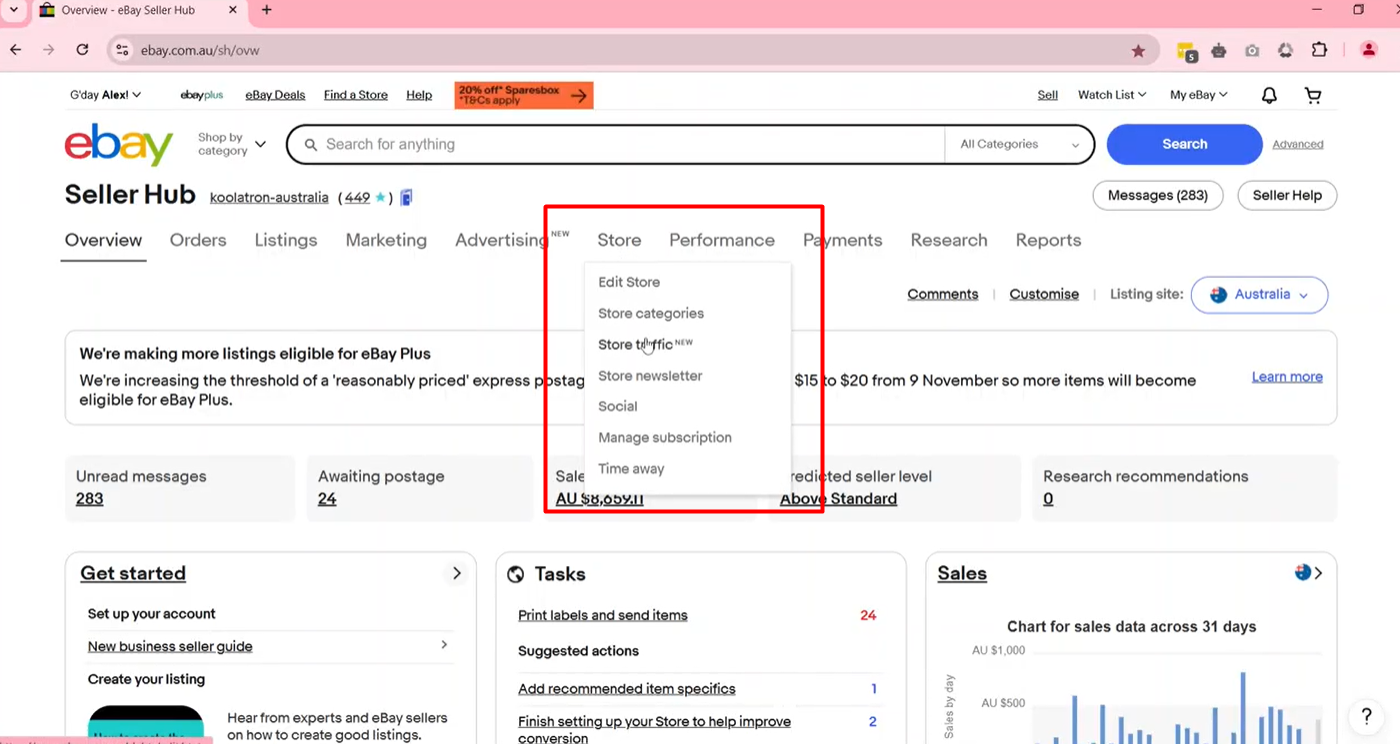Viewport: 1400px width, 744px height.
Task: Choose Store categories in the dropdown
Action: point(651,313)
